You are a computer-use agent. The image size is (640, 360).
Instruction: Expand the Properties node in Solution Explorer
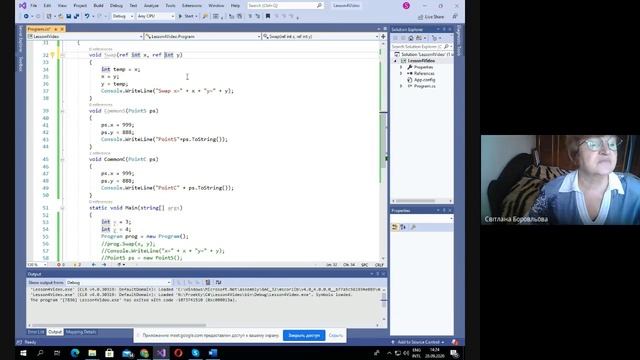(401, 67)
